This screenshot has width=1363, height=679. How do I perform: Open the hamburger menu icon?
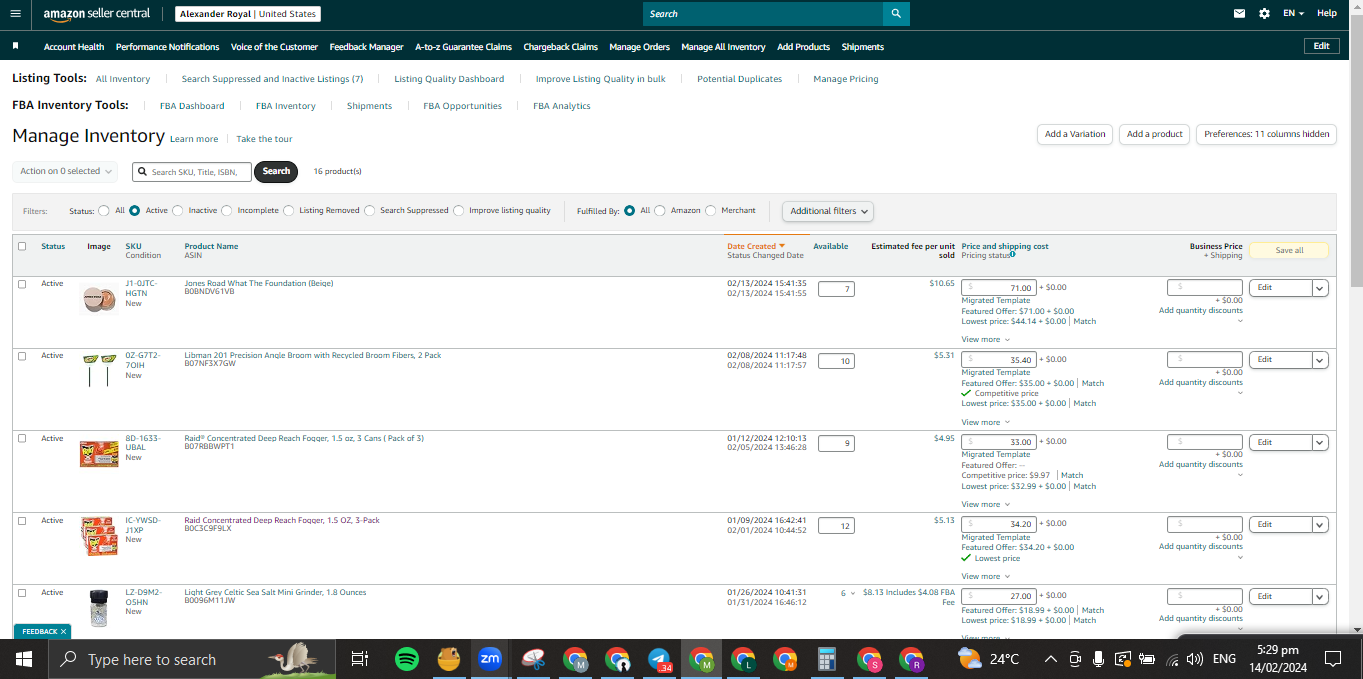15,14
